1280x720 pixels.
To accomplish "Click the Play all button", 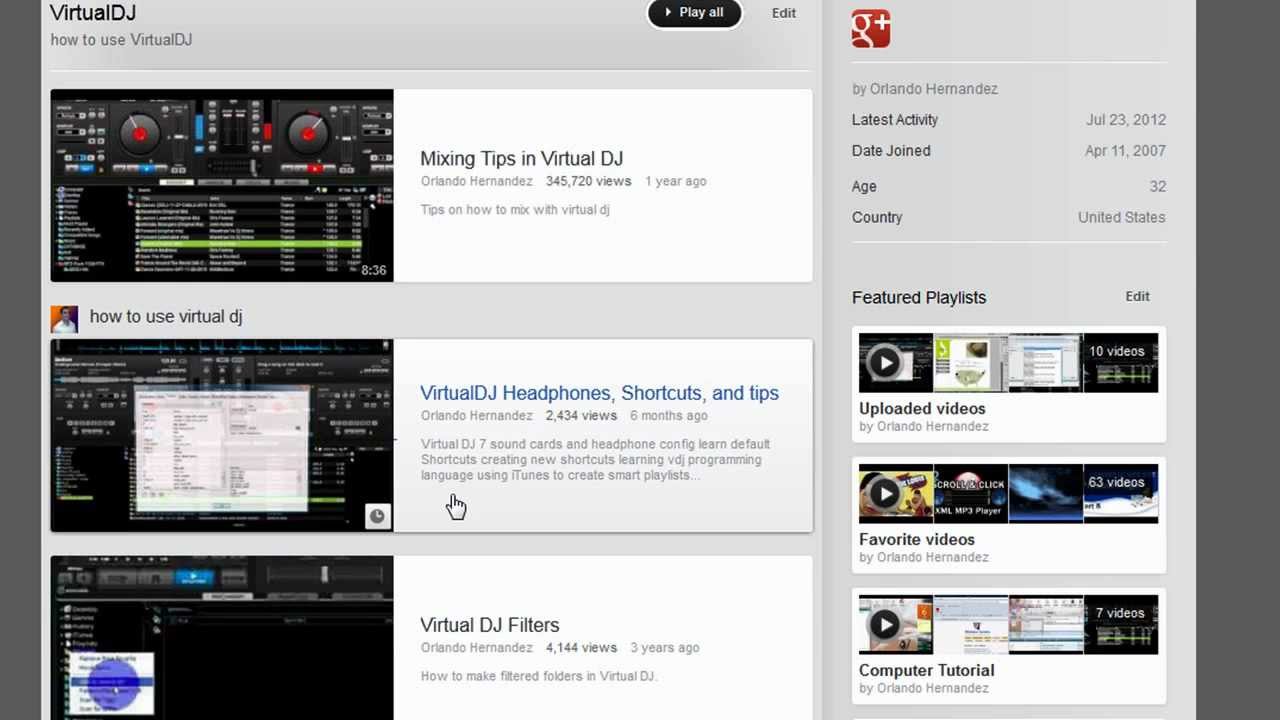I will pos(695,13).
